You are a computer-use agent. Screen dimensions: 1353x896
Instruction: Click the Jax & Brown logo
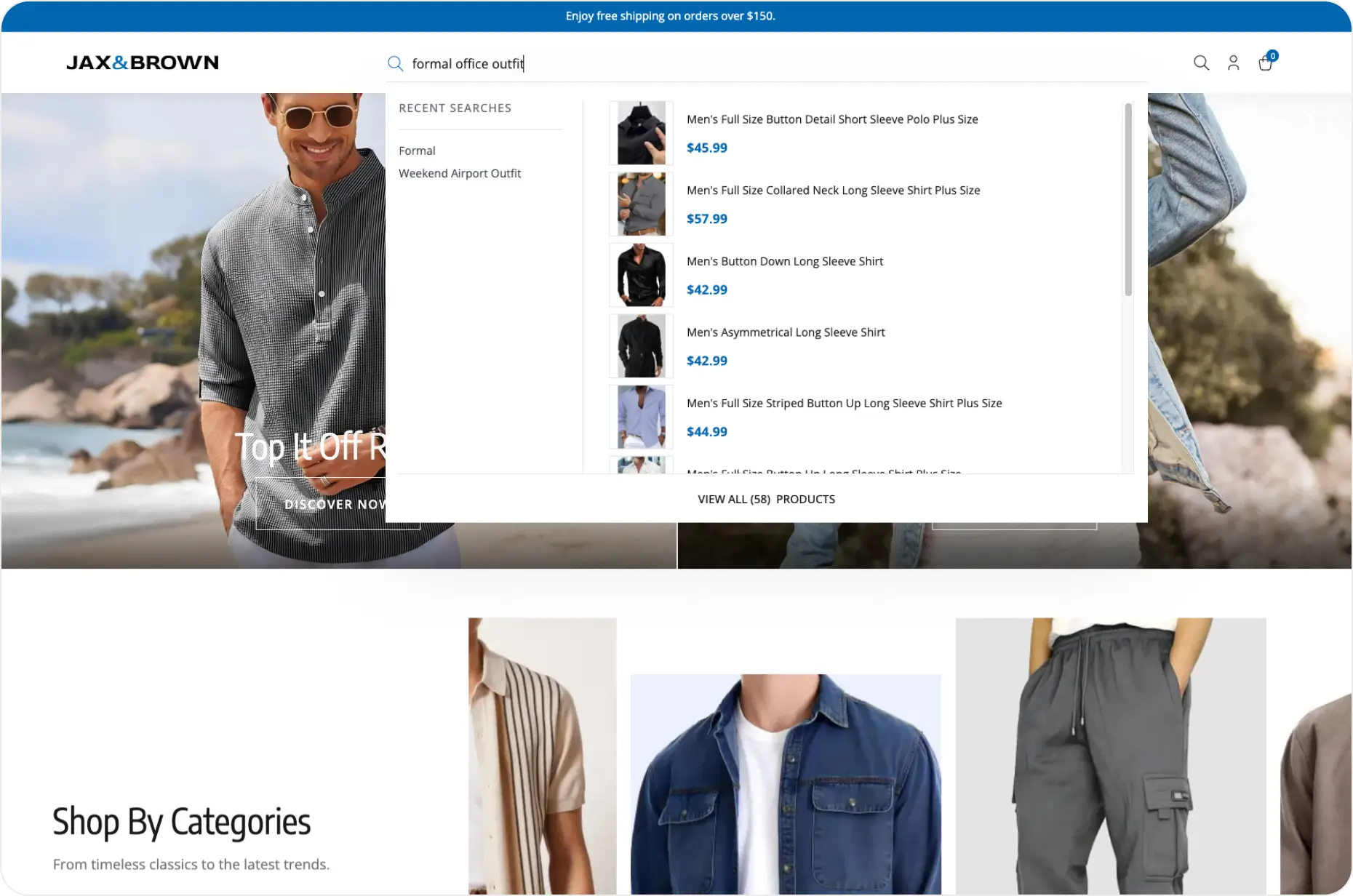pos(143,63)
